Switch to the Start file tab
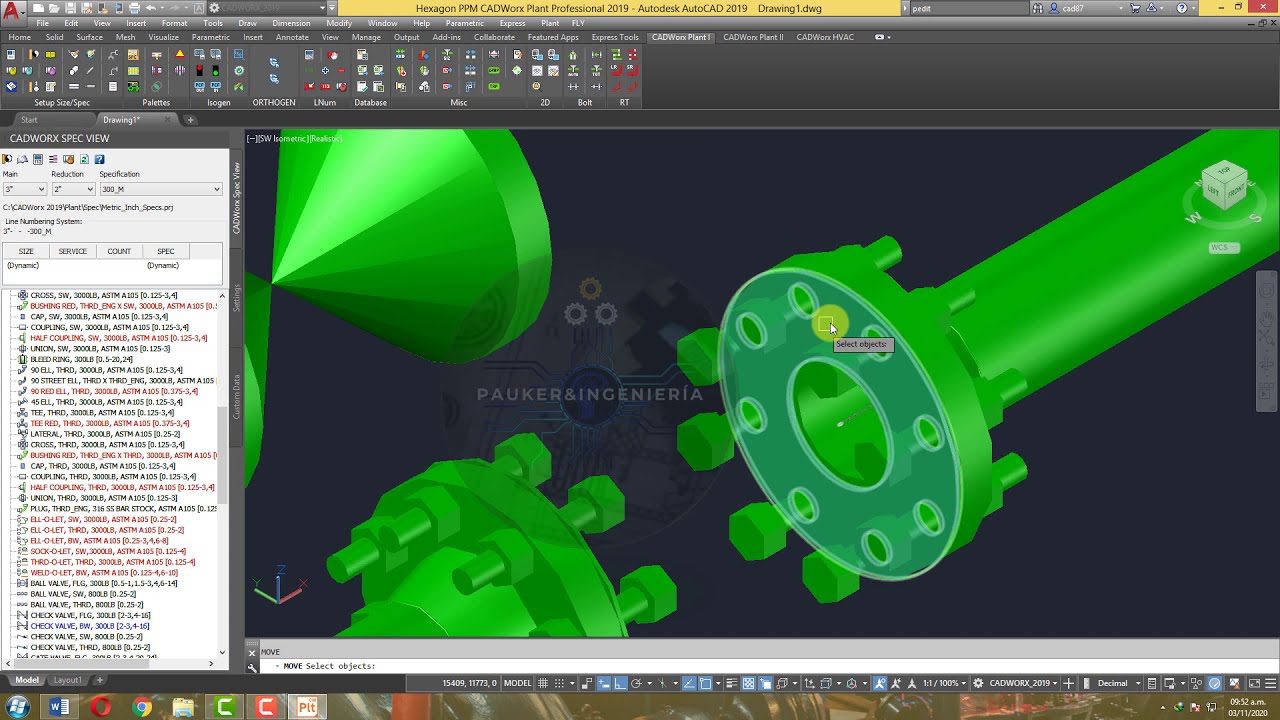Image resolution: width=1280 pixels, height=720 pixels. click(29, 120)
